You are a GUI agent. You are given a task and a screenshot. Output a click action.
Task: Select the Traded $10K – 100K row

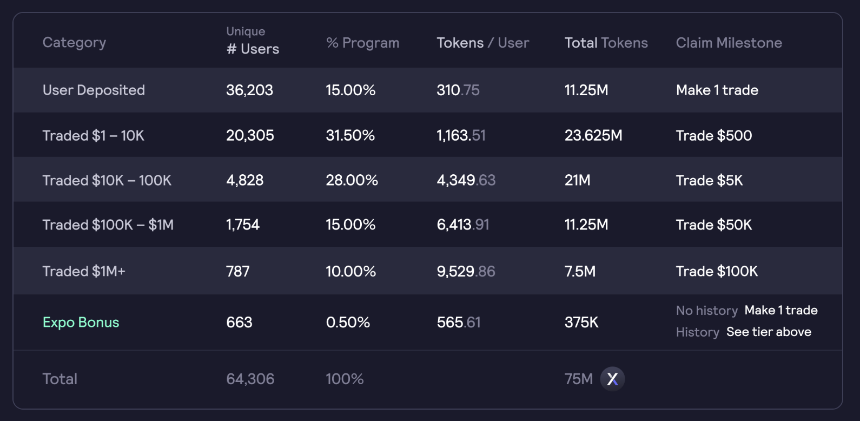coord(427,180)
